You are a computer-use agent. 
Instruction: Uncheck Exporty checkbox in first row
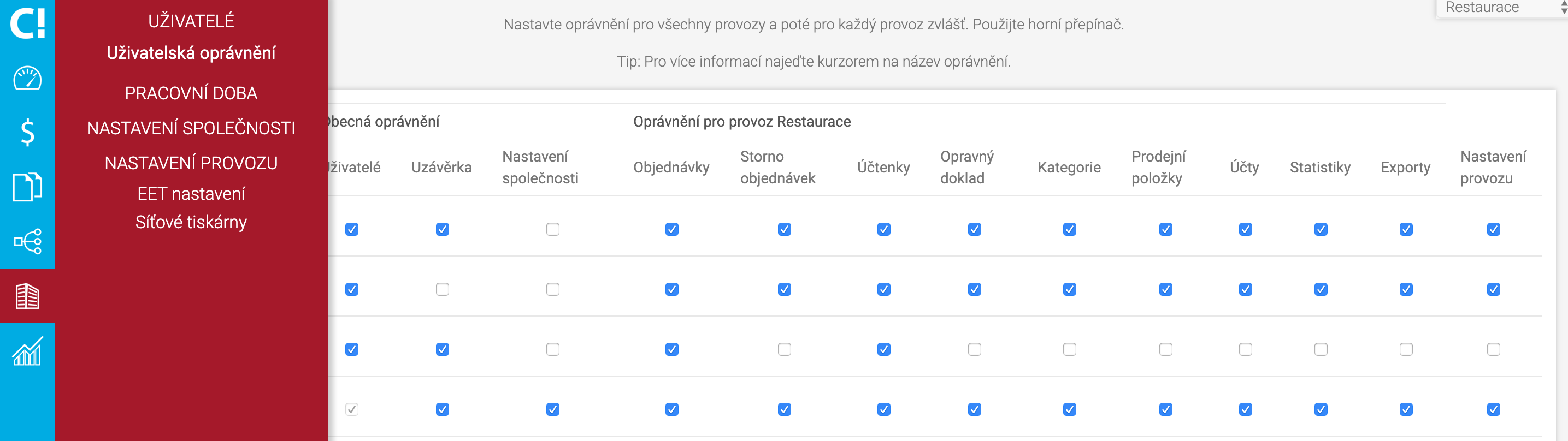pyautogui.click(x=1406, y=229)
